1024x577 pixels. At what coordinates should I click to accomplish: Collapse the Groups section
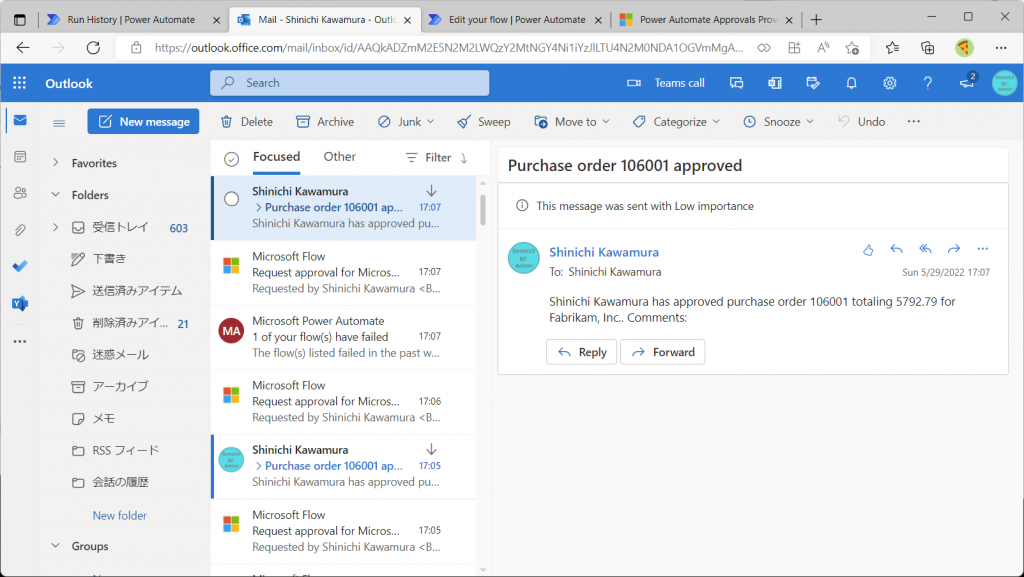click(x=56, y=546)
